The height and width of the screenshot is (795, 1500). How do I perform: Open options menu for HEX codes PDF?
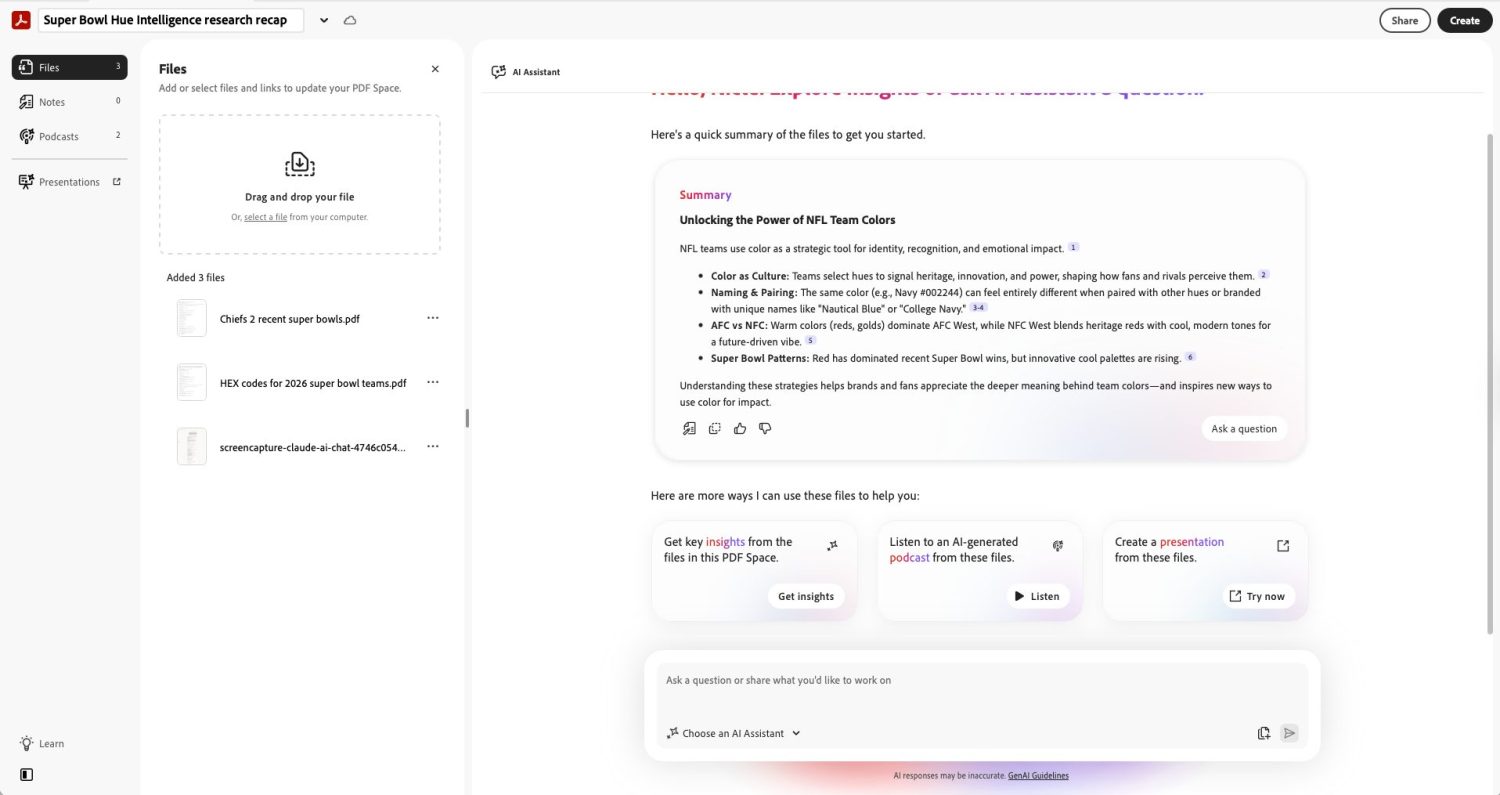tap(433, 382)
